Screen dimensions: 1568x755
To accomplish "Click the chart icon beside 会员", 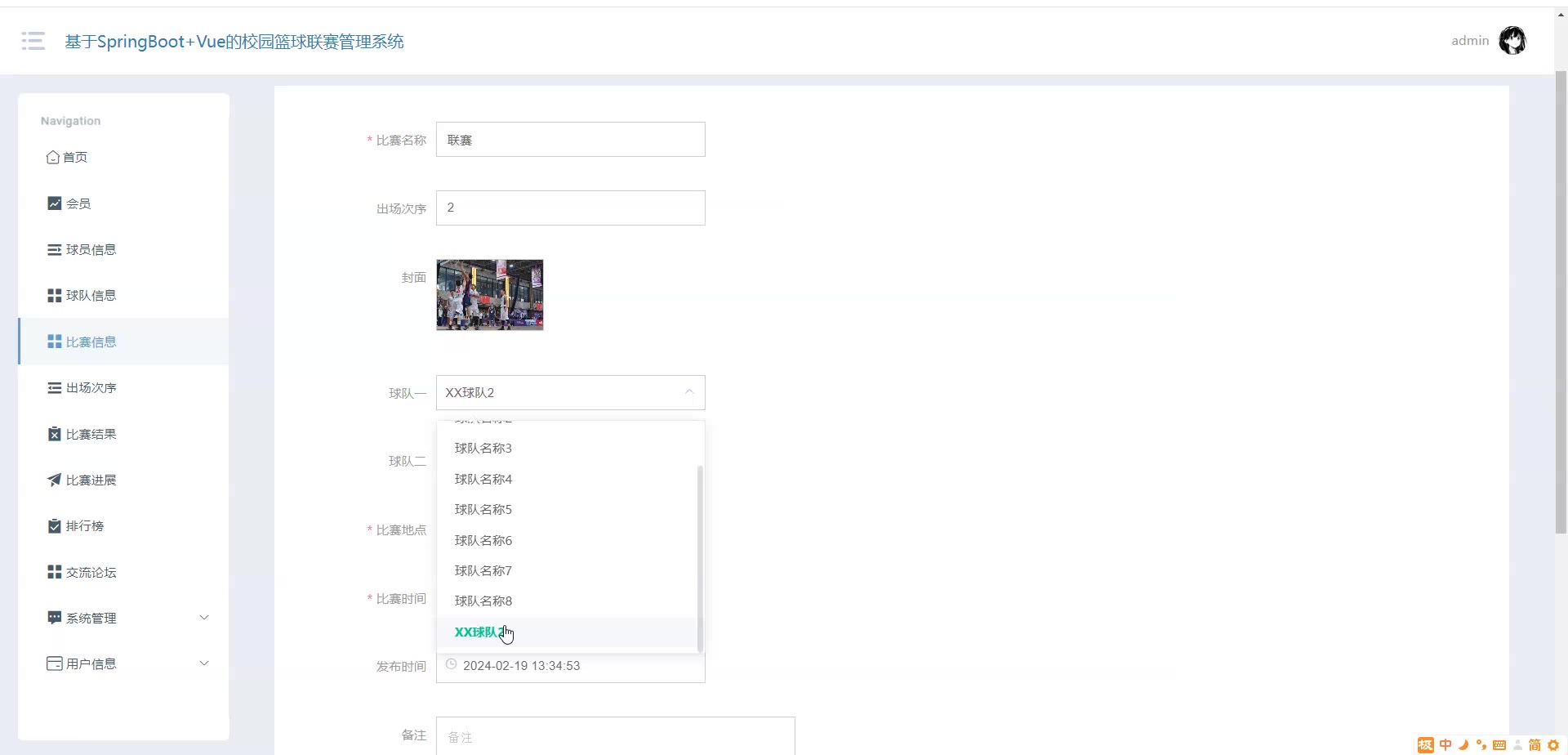I will point(54,203).
